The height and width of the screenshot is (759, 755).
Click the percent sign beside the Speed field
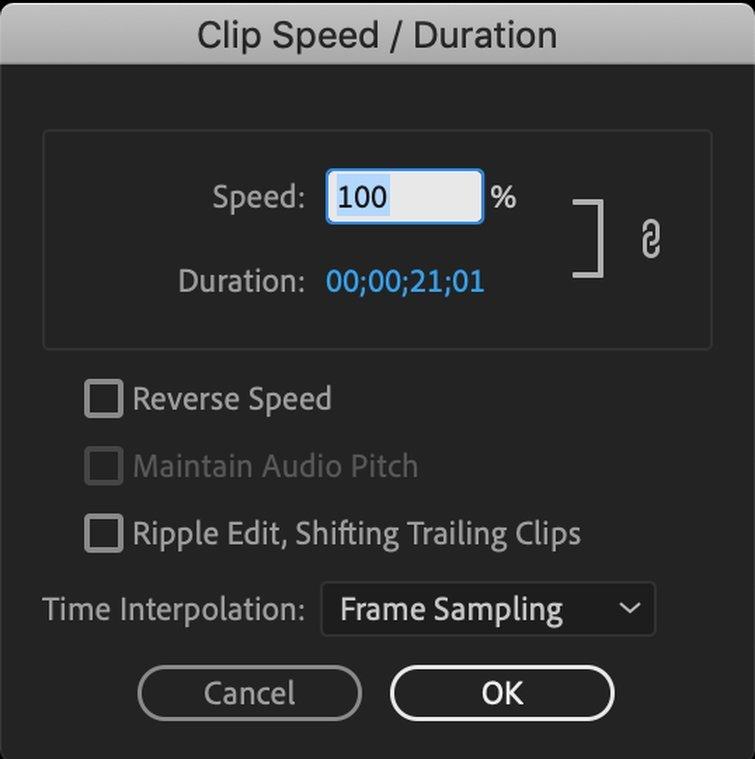tap(503, 197)
